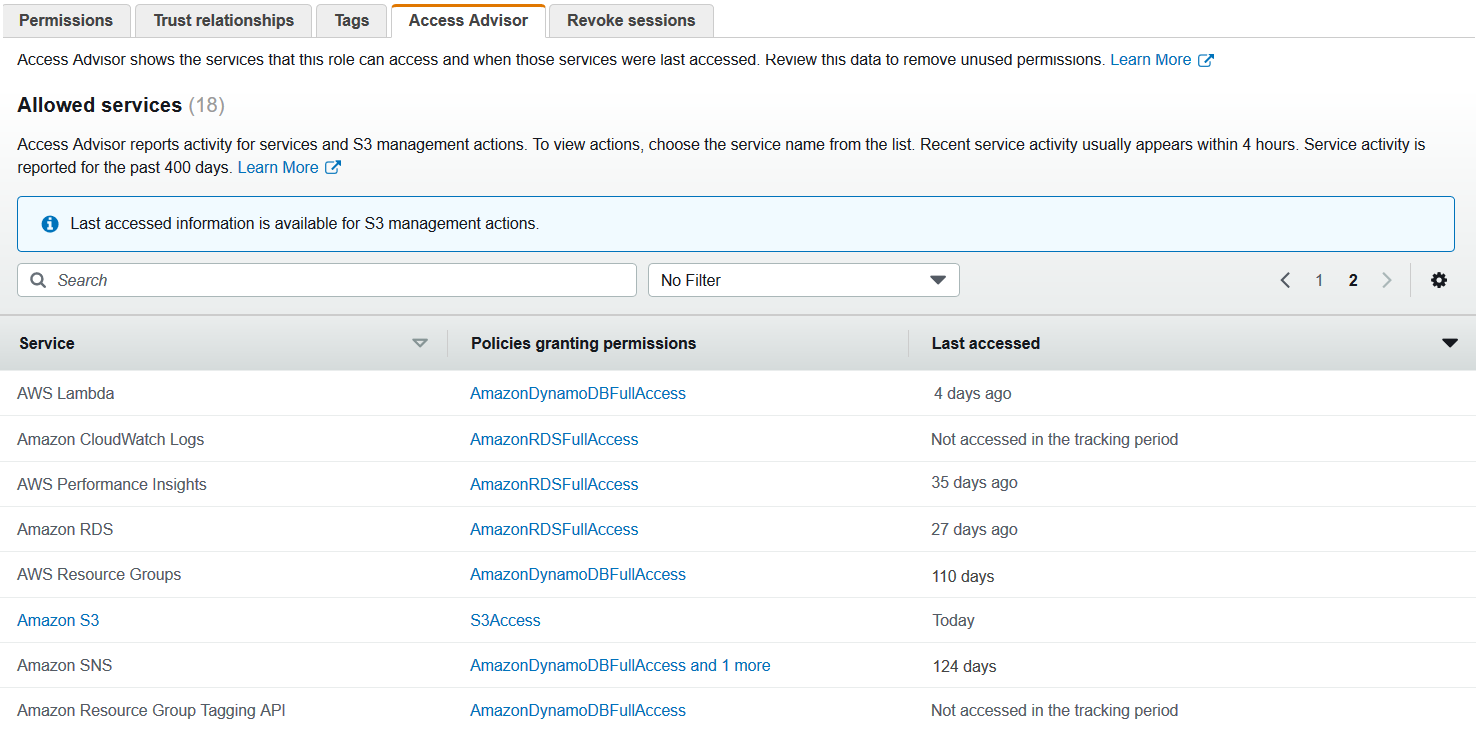Open AmazonRDSFullAccess policy for Amazon RDS row
The image size is (1476, 733).
554,529
